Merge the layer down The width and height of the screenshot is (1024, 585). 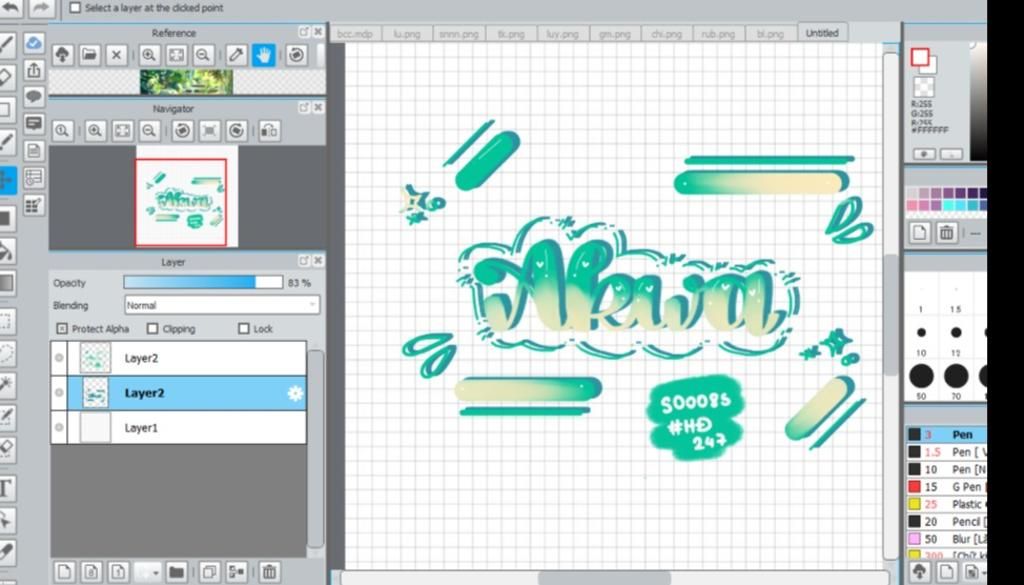236,573
